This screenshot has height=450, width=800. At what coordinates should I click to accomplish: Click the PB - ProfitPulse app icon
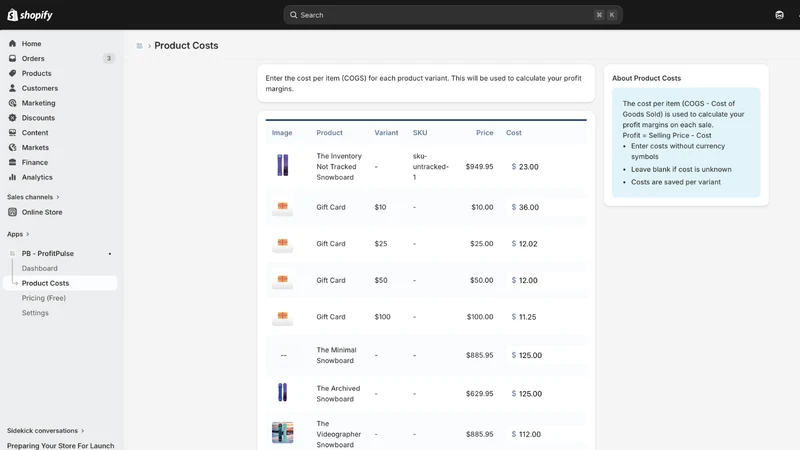point(12,253)
